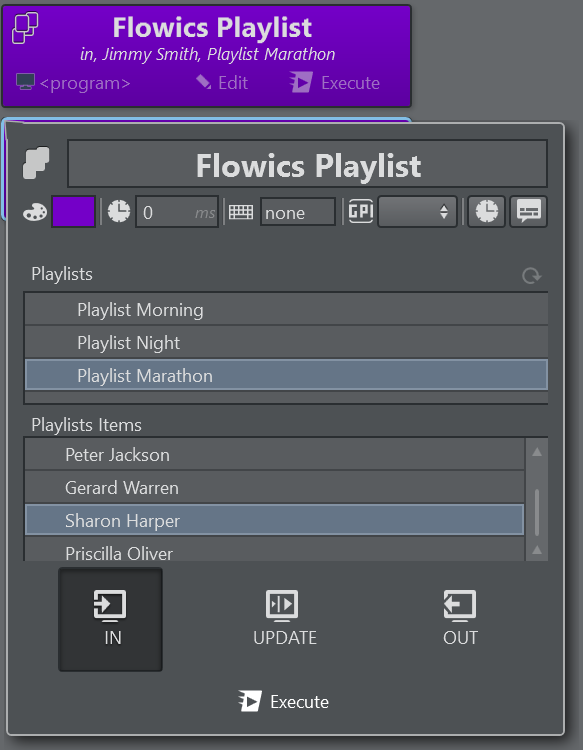Select Playlist Night

[286, 343]
